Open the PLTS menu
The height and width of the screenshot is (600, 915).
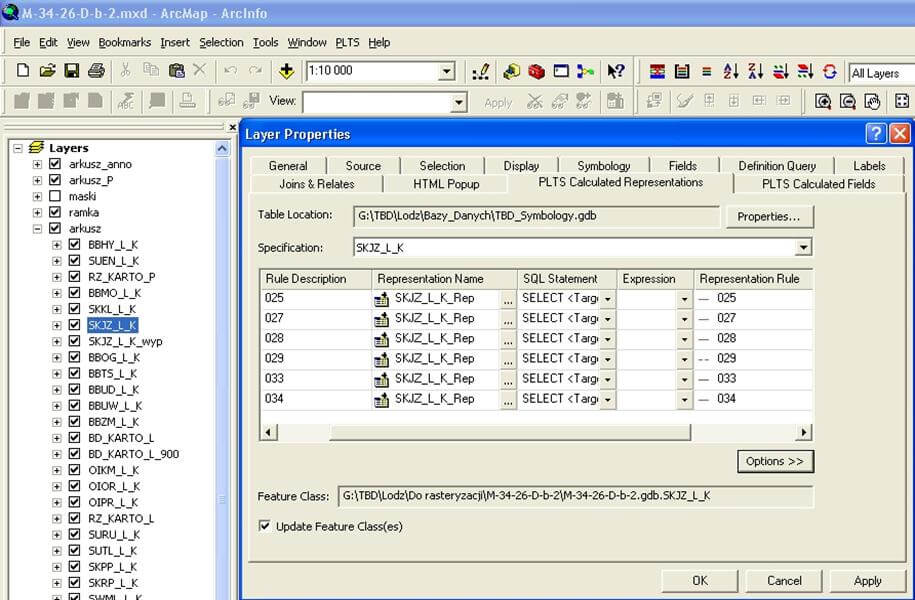pyautogui.click(x=347, y=43)
